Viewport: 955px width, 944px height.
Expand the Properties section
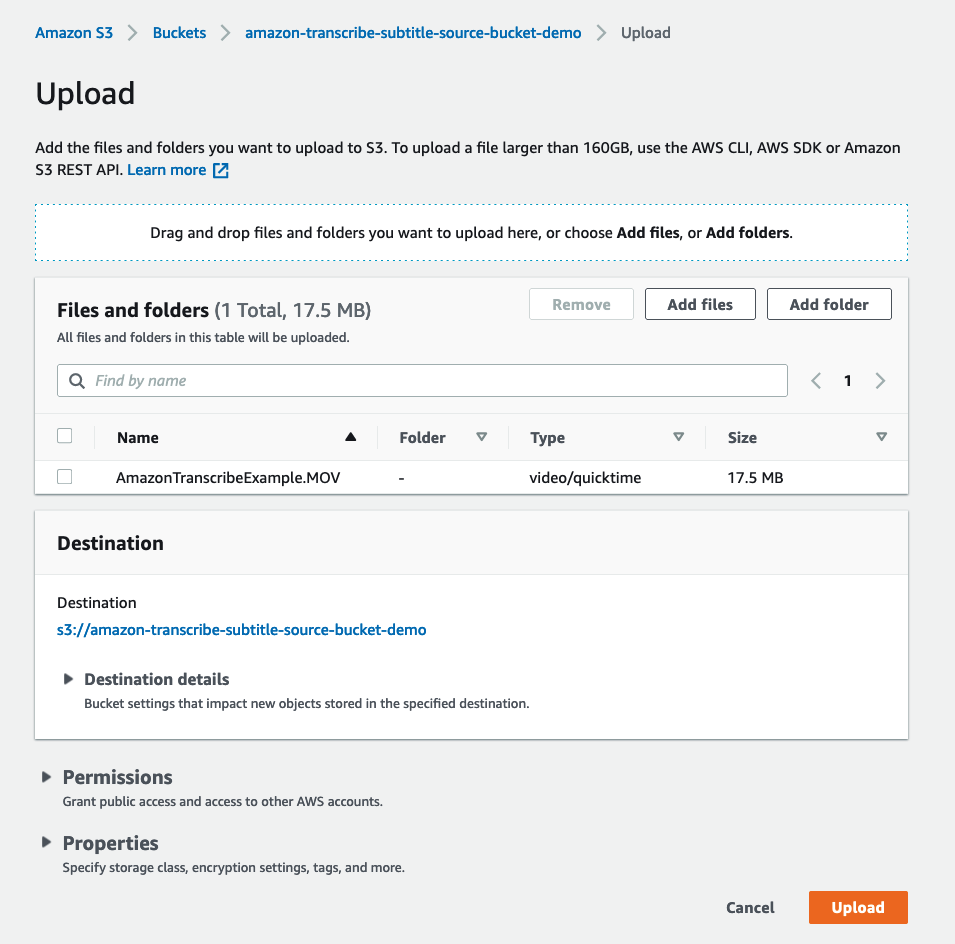pyautogui.click(x=46, y=843)
